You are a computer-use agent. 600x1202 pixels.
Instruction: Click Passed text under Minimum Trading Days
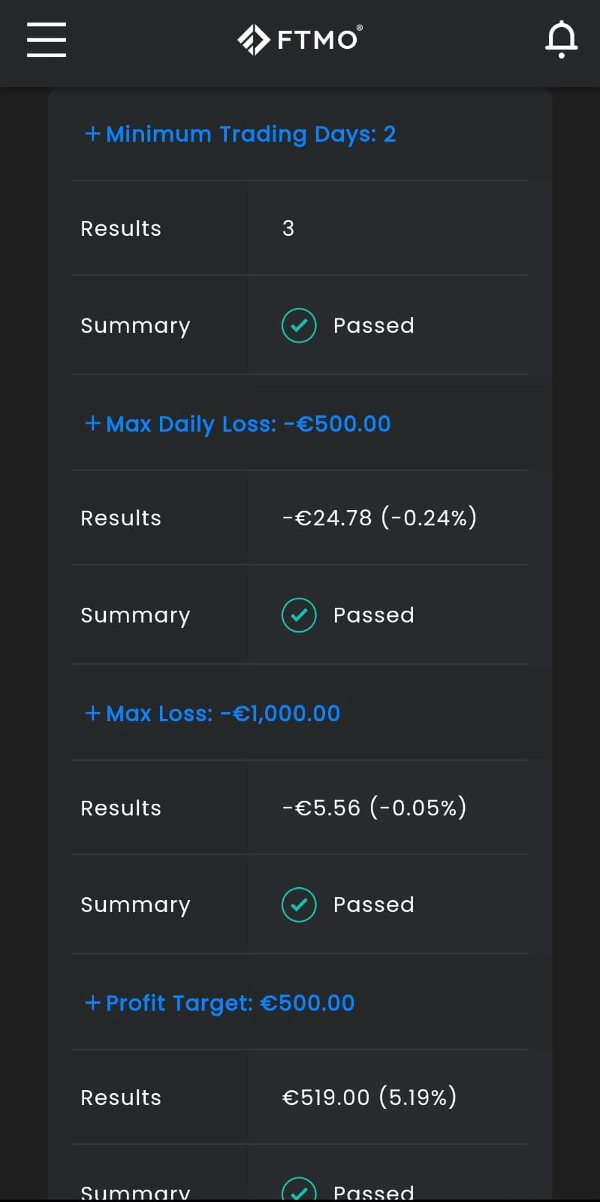pos(373,326)
